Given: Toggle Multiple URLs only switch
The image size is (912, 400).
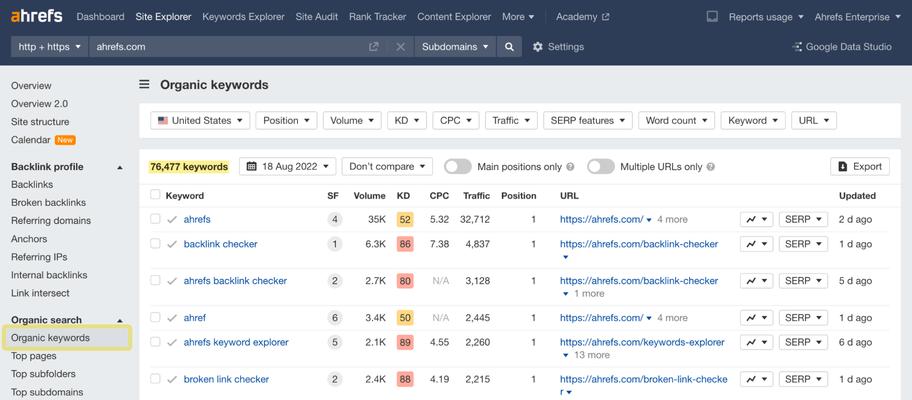Looking at the screenshot, I should click(x=601, y=167).
